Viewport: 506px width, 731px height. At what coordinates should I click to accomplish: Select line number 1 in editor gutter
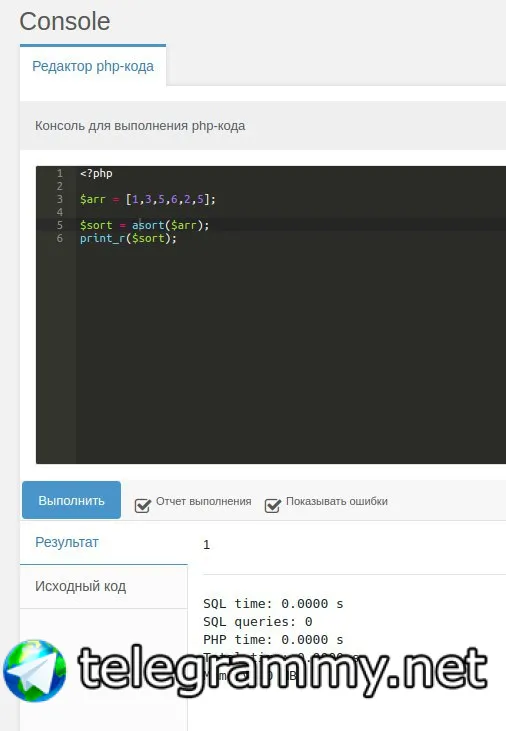click(60, 173)
